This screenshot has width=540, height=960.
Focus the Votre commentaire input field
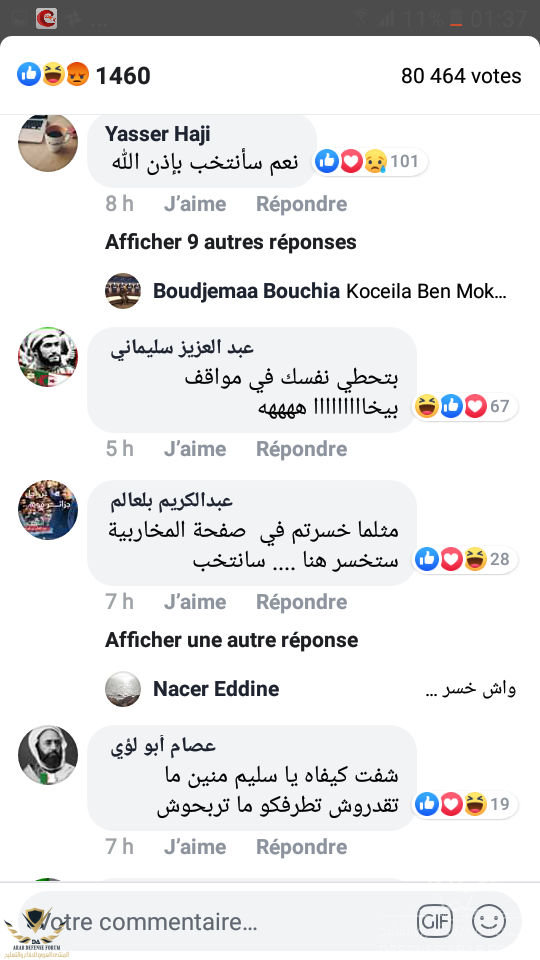pyautogui.click(x=214, y=921)
